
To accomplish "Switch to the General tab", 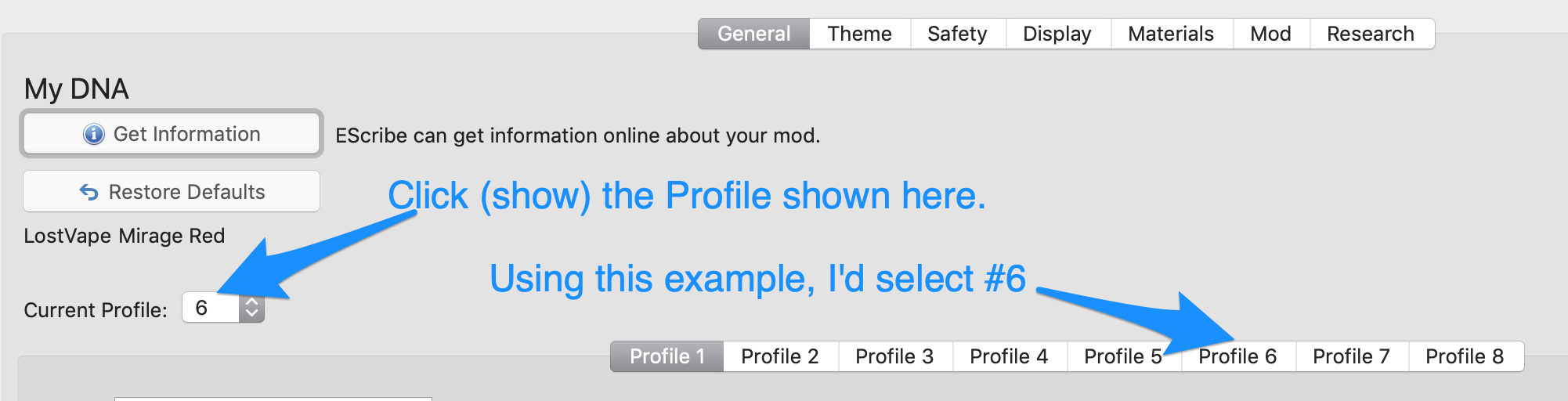I will click(753, 34).
